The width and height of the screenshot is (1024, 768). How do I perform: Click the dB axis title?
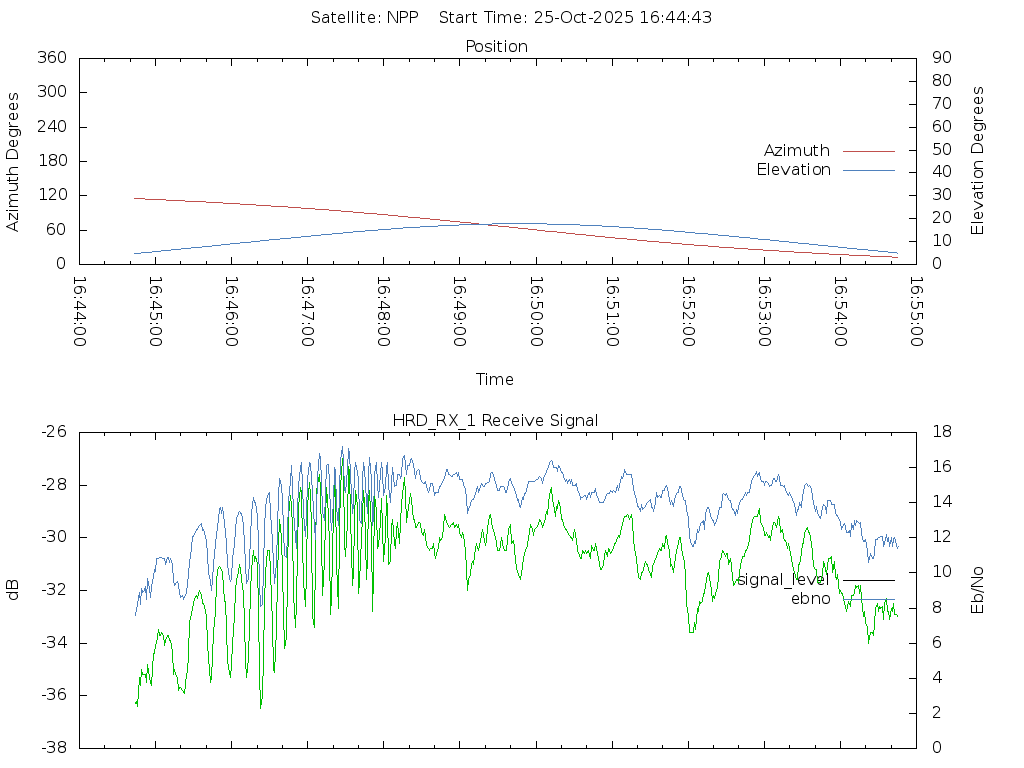pos(13,590)
